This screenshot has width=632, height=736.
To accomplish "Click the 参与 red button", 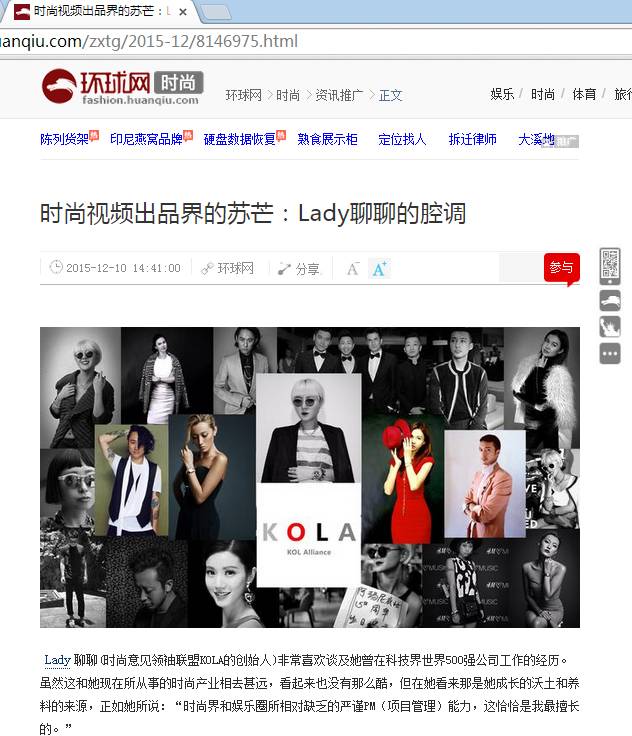I will [562, 268].
